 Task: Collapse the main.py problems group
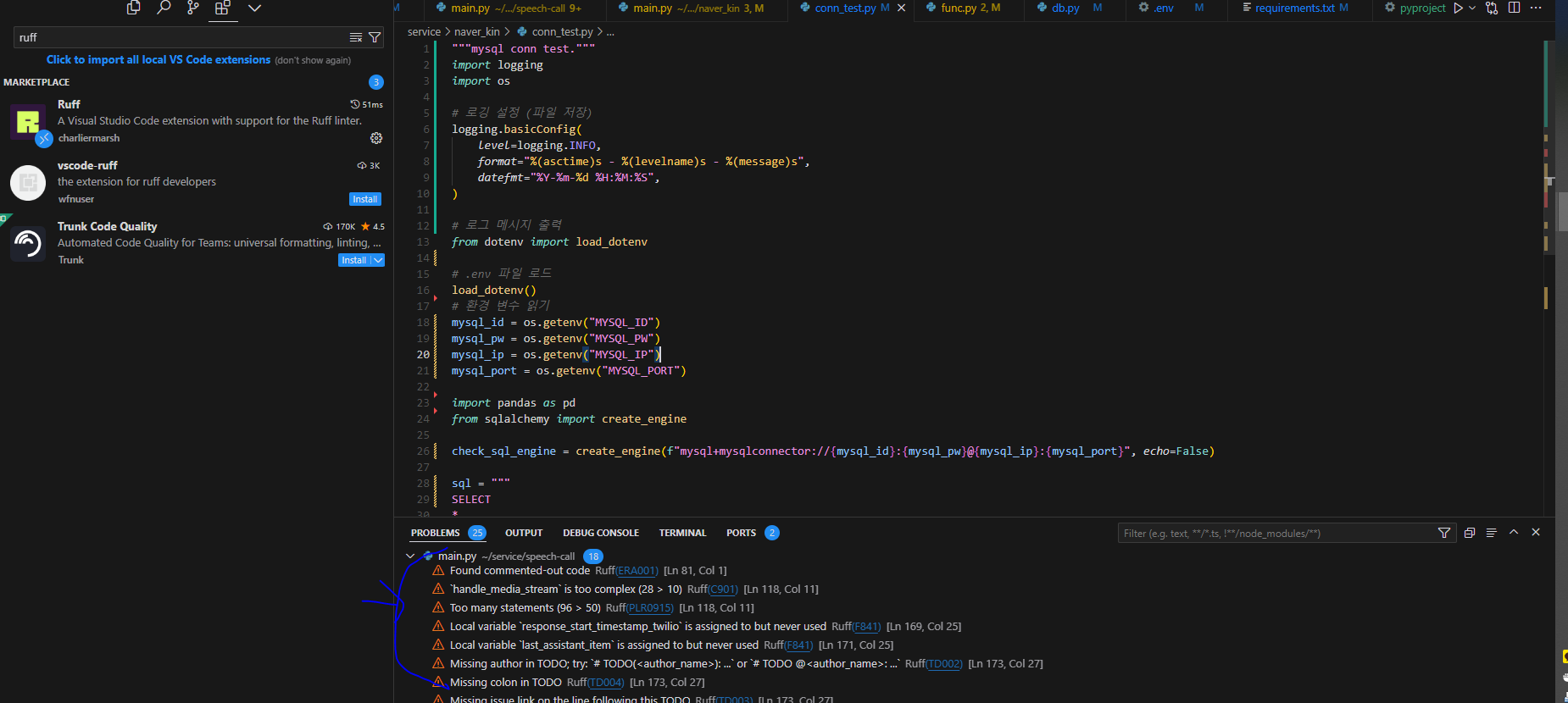(410, 556)
